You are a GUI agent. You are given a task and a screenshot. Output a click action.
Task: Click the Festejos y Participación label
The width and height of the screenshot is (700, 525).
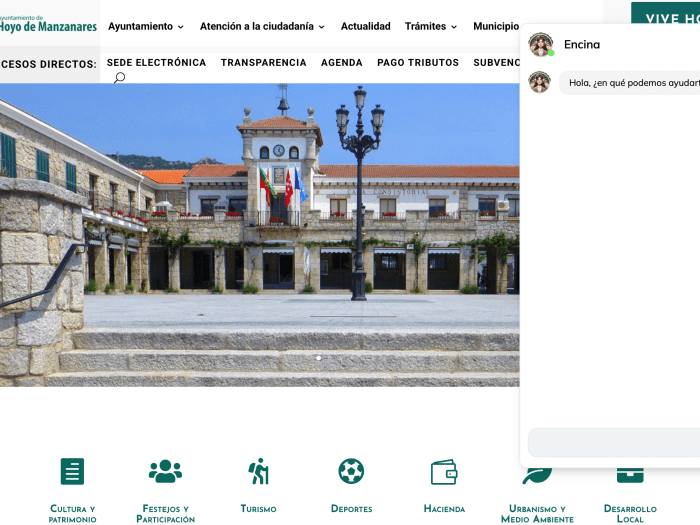click(x=165, y=514)
